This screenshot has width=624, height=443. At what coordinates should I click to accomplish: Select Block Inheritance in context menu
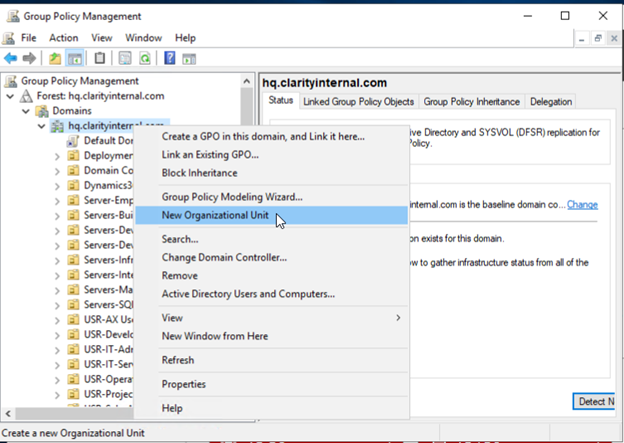pyautogui.click(x=271, y=173)
